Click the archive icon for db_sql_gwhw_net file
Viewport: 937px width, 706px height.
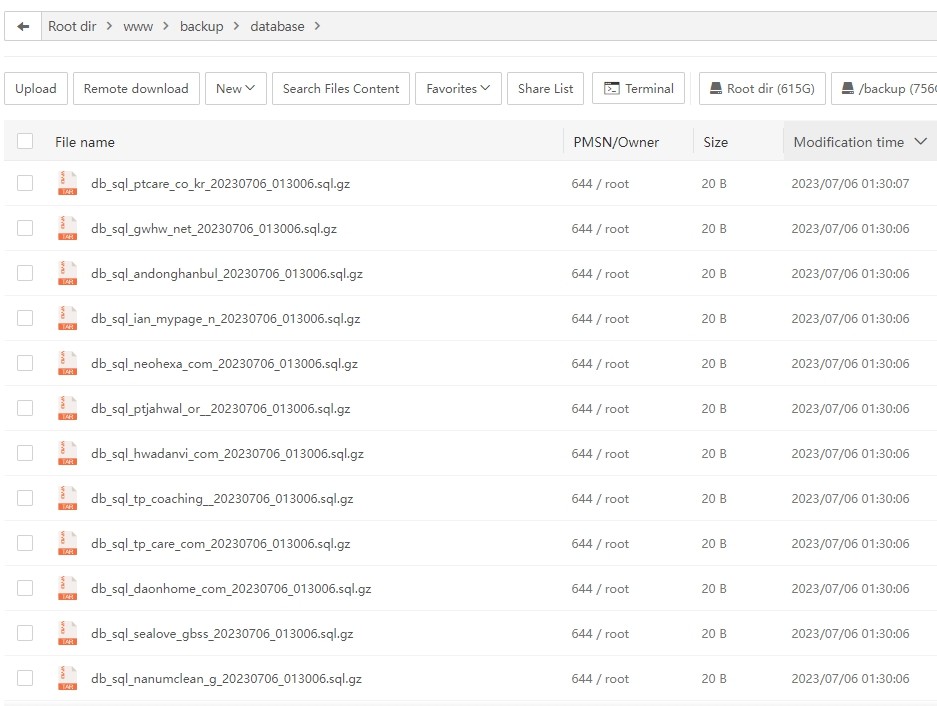point(67,229)
